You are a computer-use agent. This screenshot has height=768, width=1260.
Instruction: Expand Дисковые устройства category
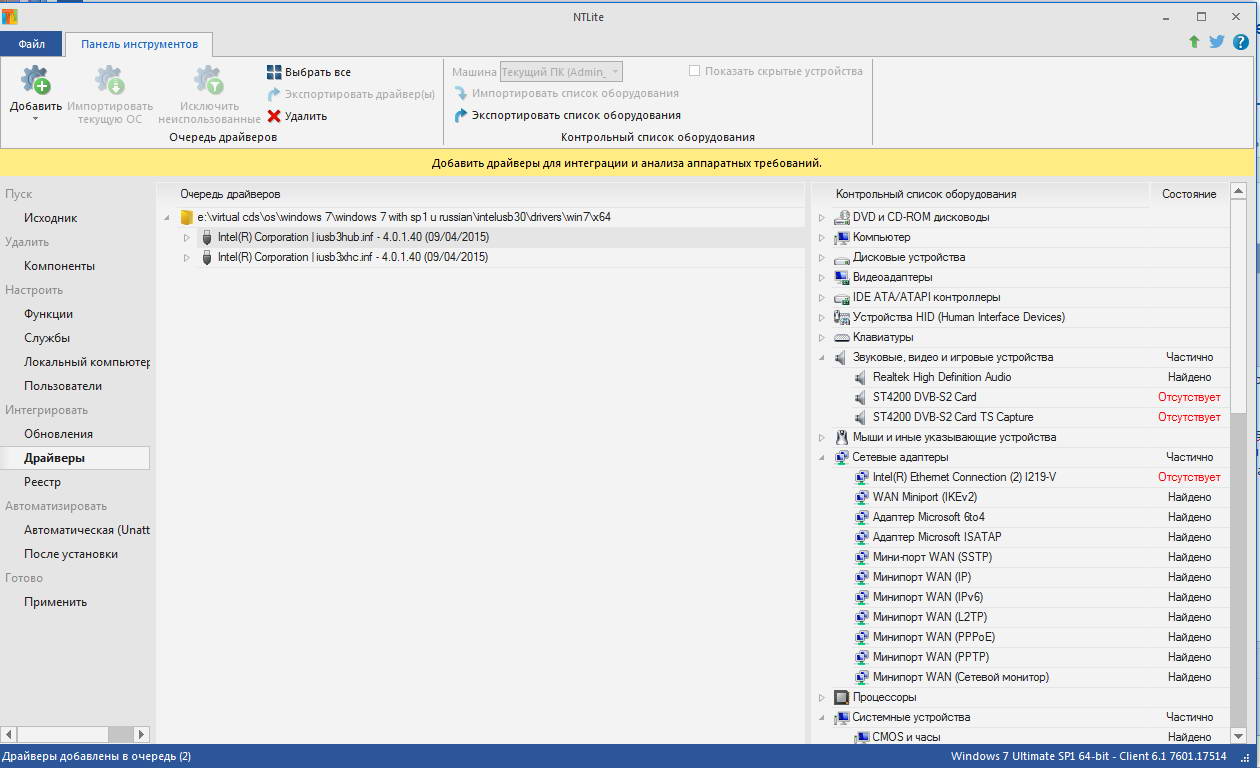[x=822, y=257]
